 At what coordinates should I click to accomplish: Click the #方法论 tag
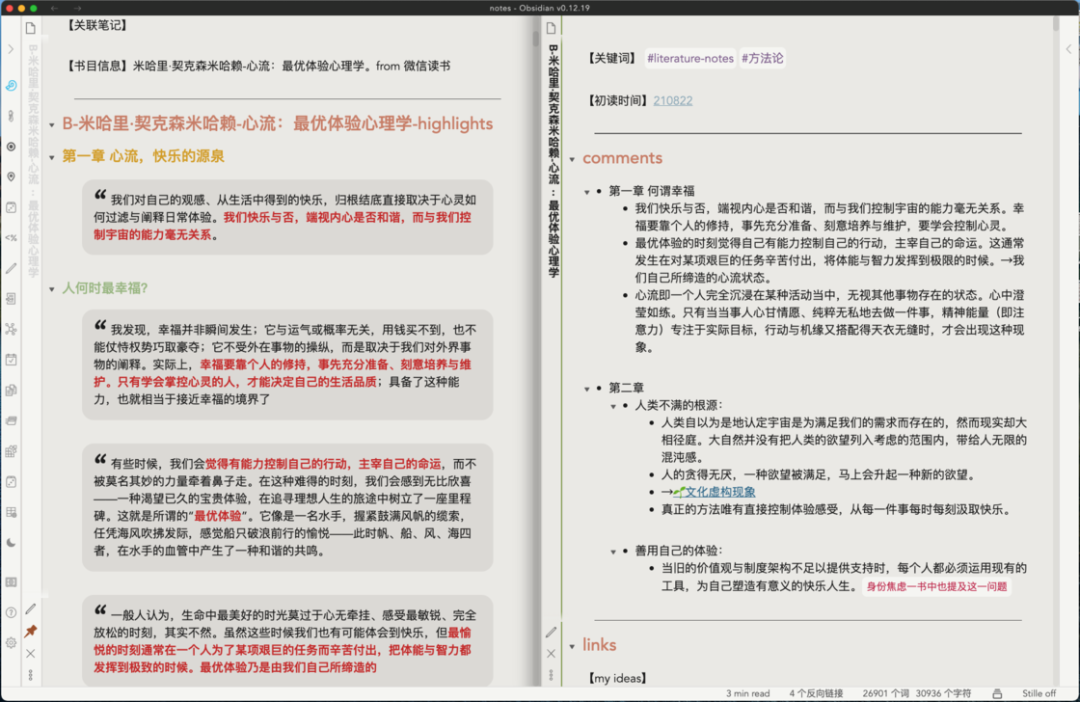tap(762, 59)
